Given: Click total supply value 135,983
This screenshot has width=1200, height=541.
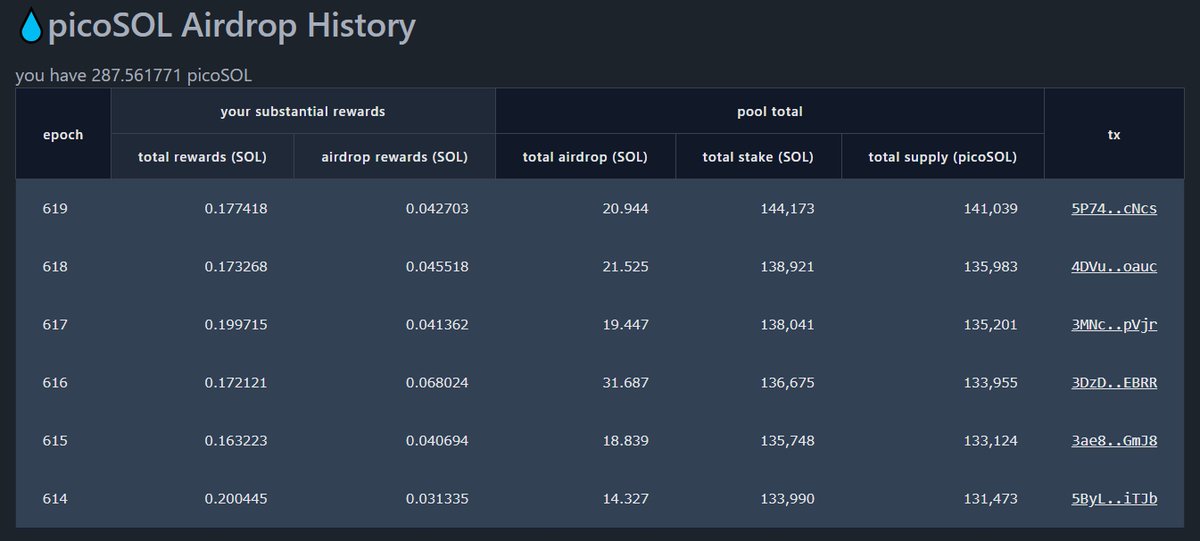Looking at the screenshot, I should pos(990,267).
